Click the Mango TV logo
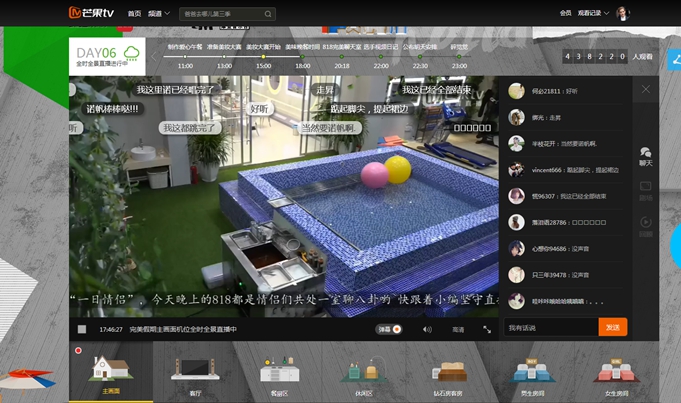 [x=92, y=13]
